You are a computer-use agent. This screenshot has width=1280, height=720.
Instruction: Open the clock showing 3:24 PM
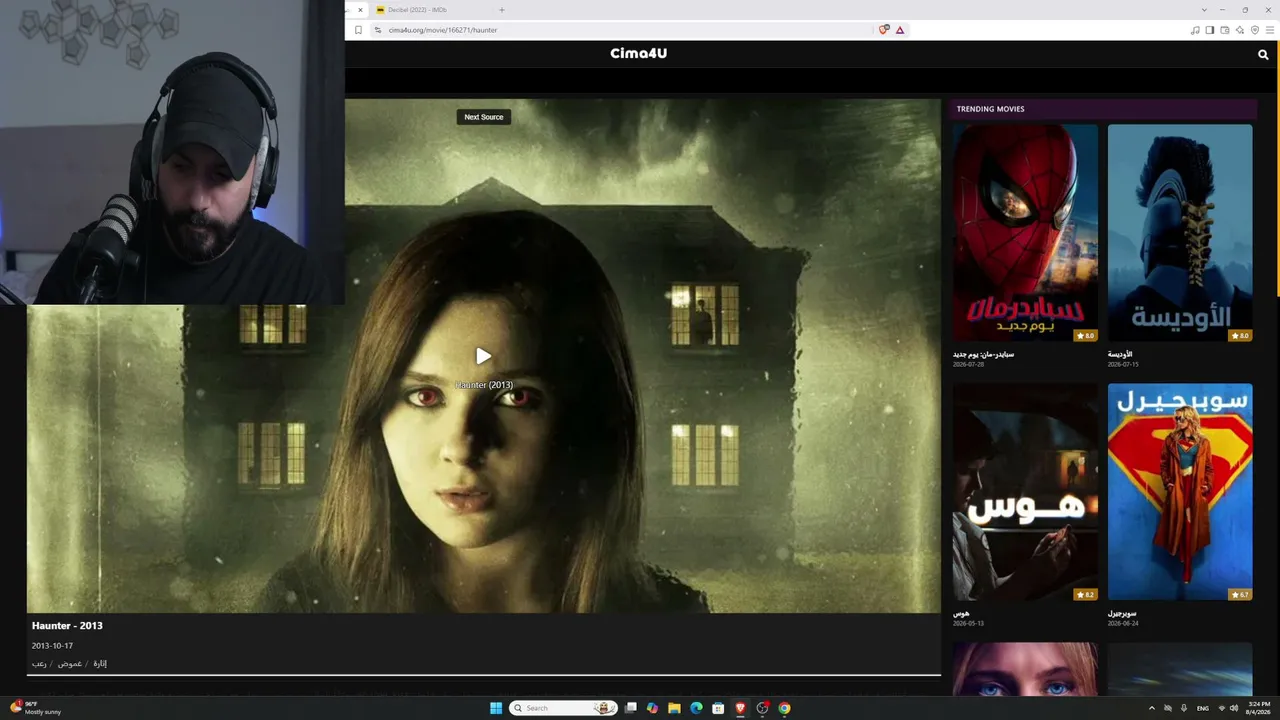(x=1259, y=708)
